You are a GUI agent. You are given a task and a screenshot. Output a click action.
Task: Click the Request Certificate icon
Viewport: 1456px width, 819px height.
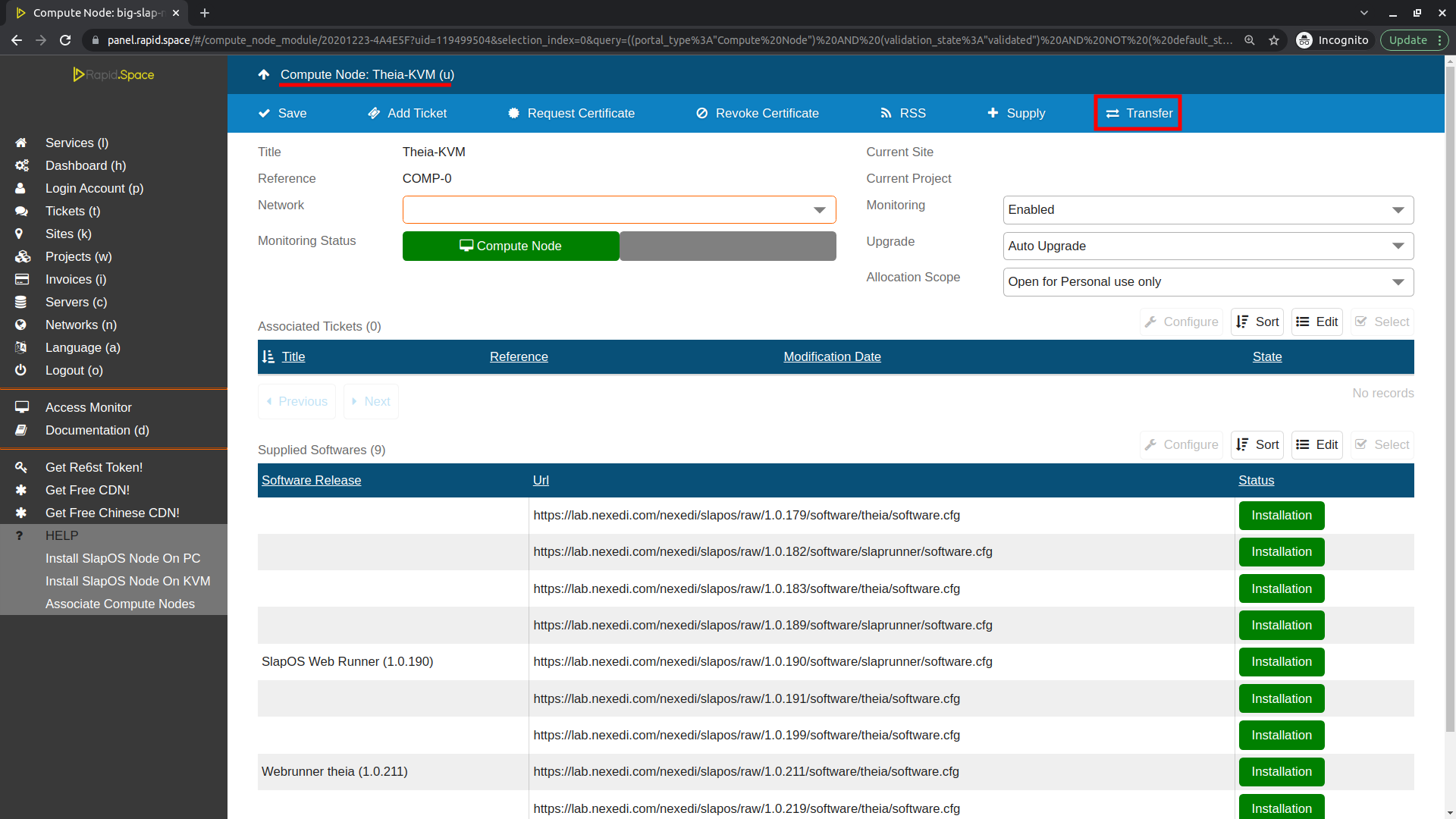point(513,112)
